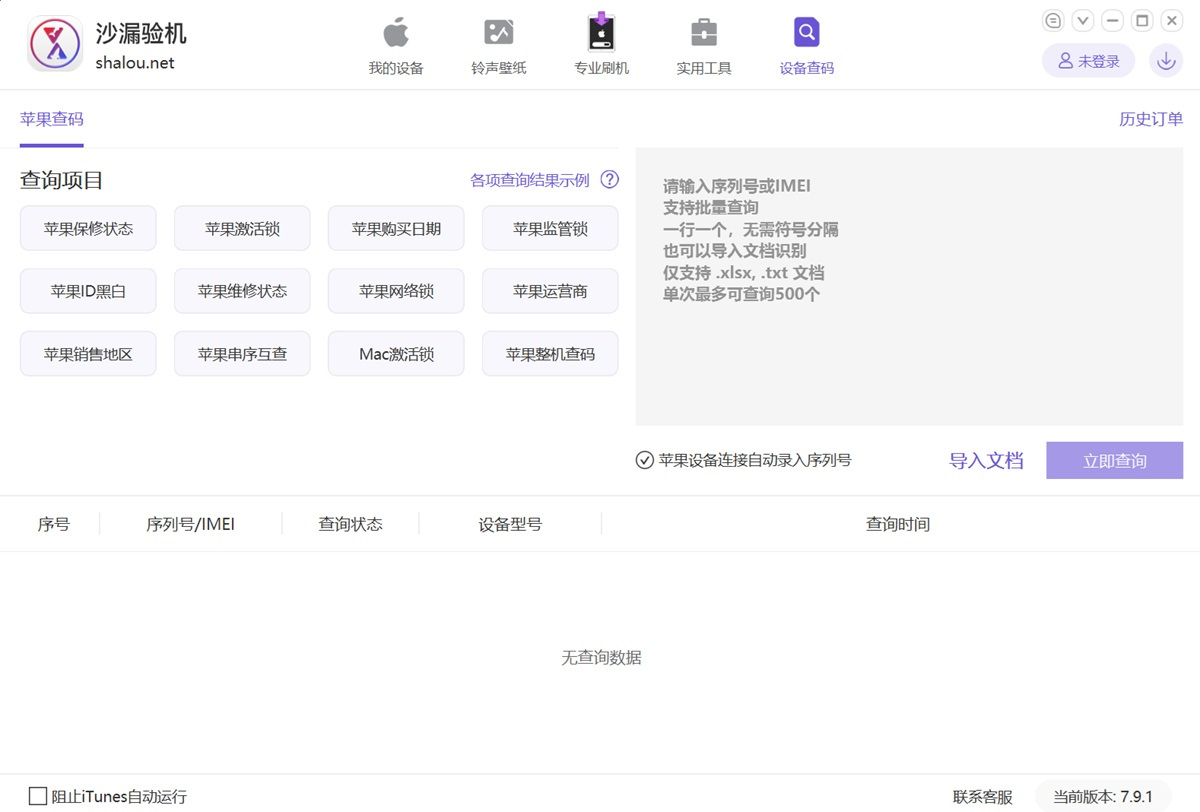
Task: Click 导入文档 to import a file
Action: click(x=986, y=461)
